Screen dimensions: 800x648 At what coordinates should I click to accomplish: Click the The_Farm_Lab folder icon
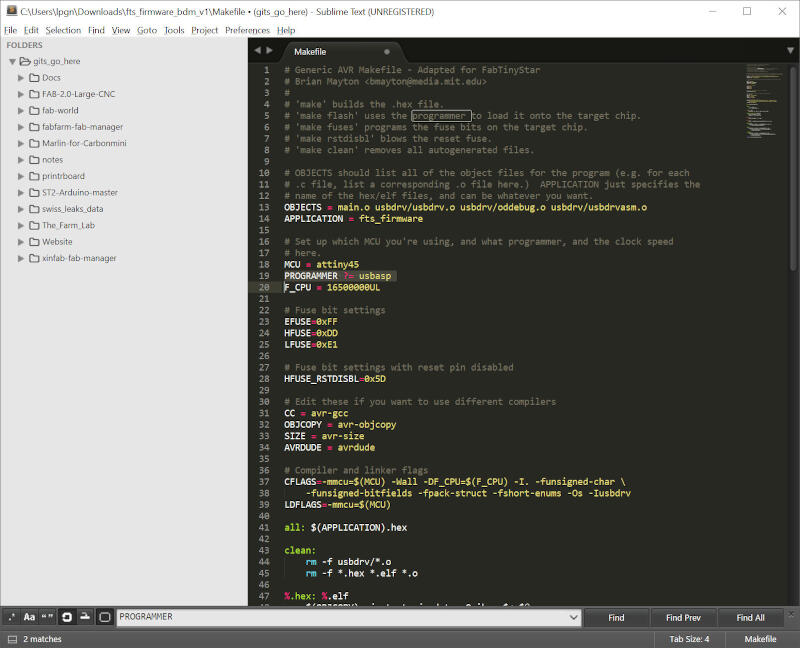(x=34, y=225)
